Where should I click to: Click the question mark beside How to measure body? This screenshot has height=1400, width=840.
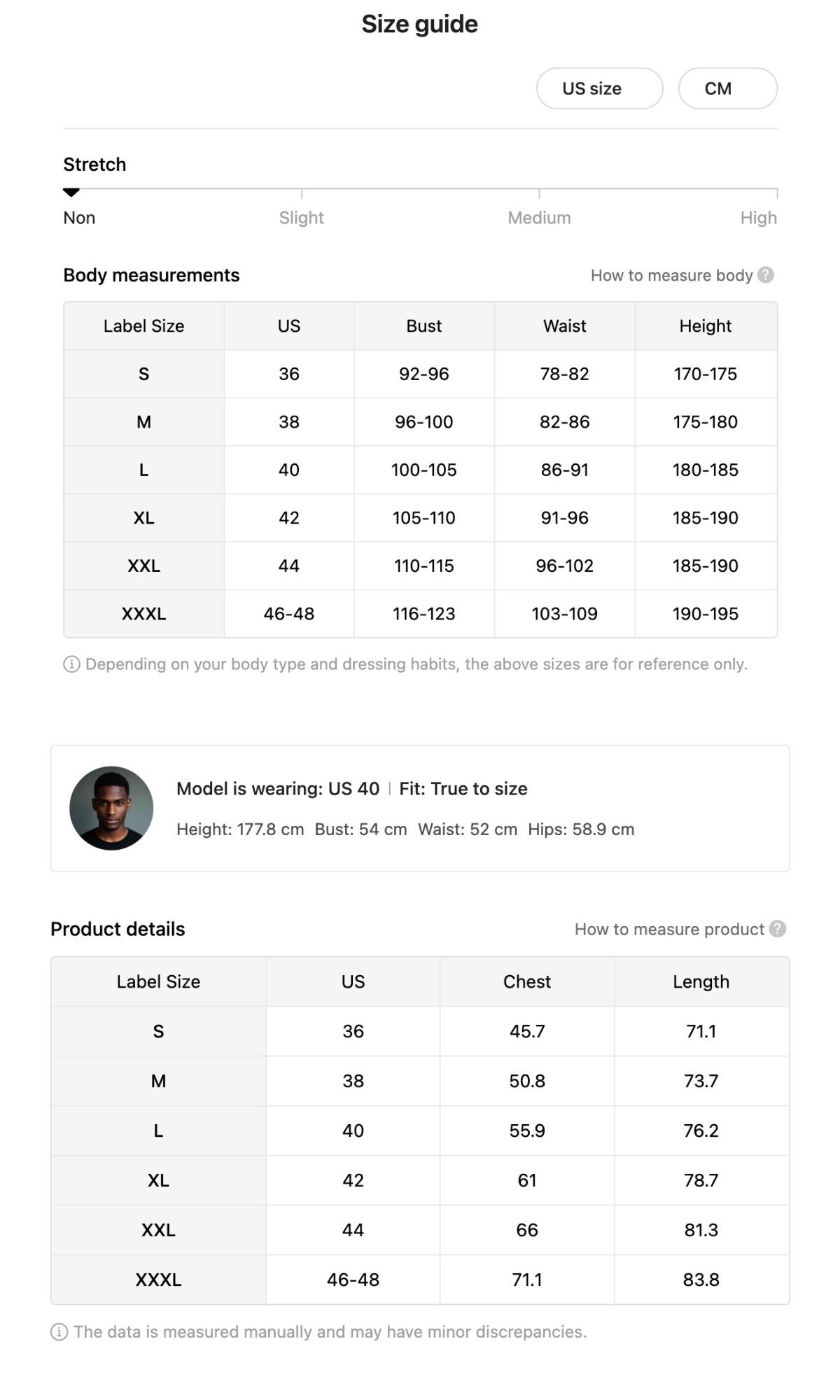766,275
